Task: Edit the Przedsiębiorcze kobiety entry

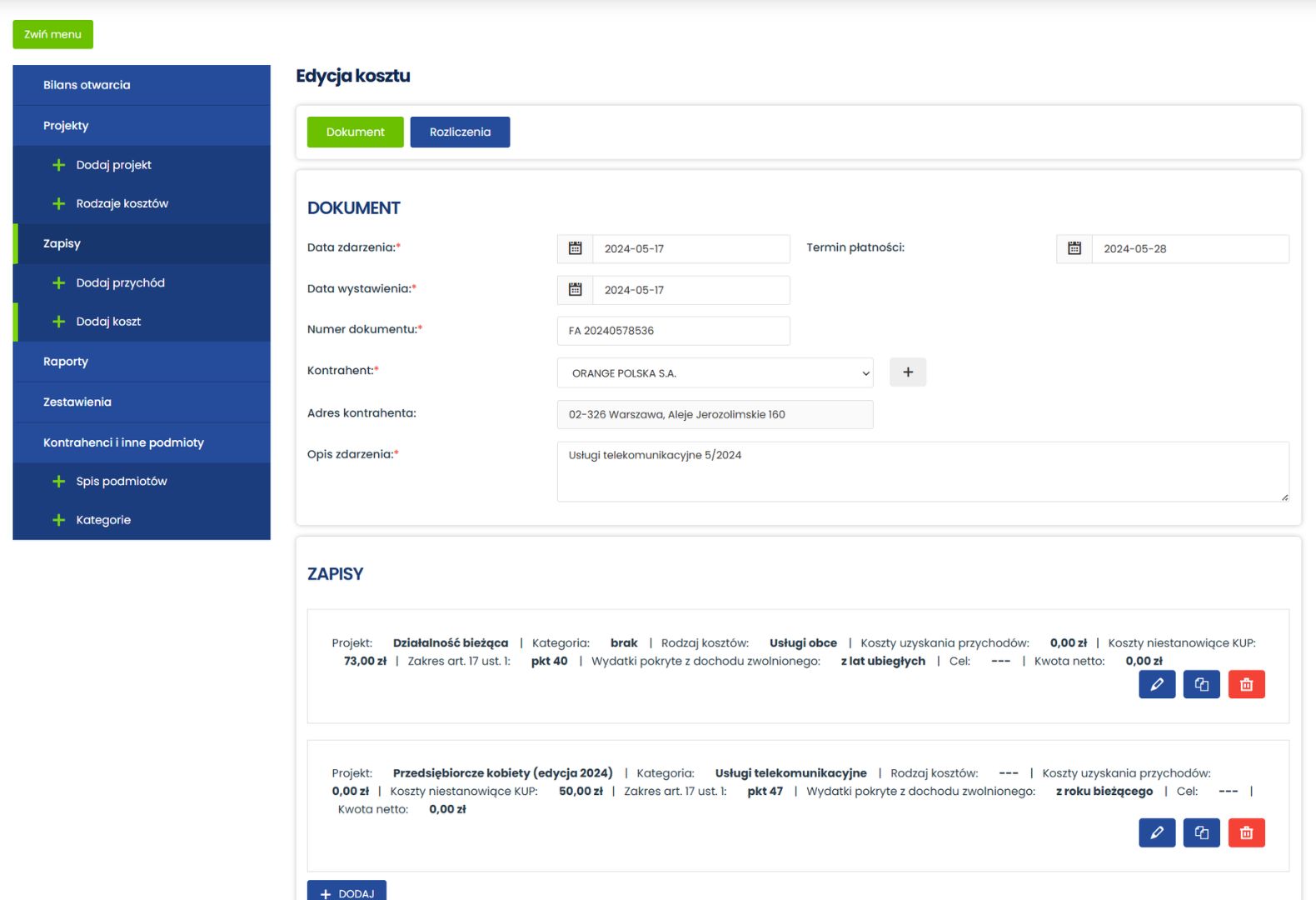Action: pyautogui.click(x=1156, y=832)
